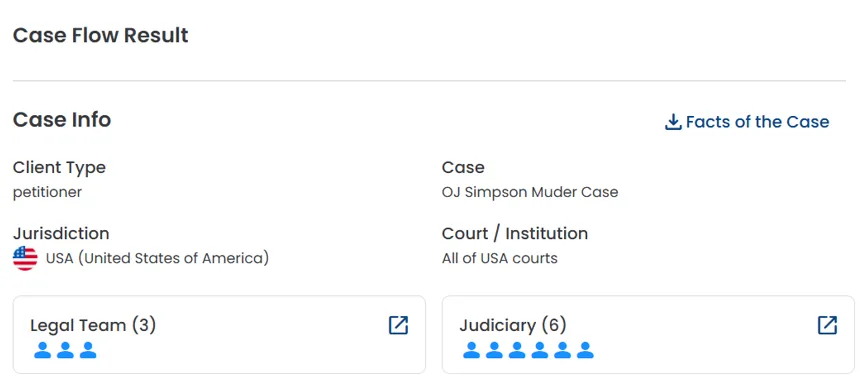Click the USA flag icon

pyautogui.click(x=25, y=258)
